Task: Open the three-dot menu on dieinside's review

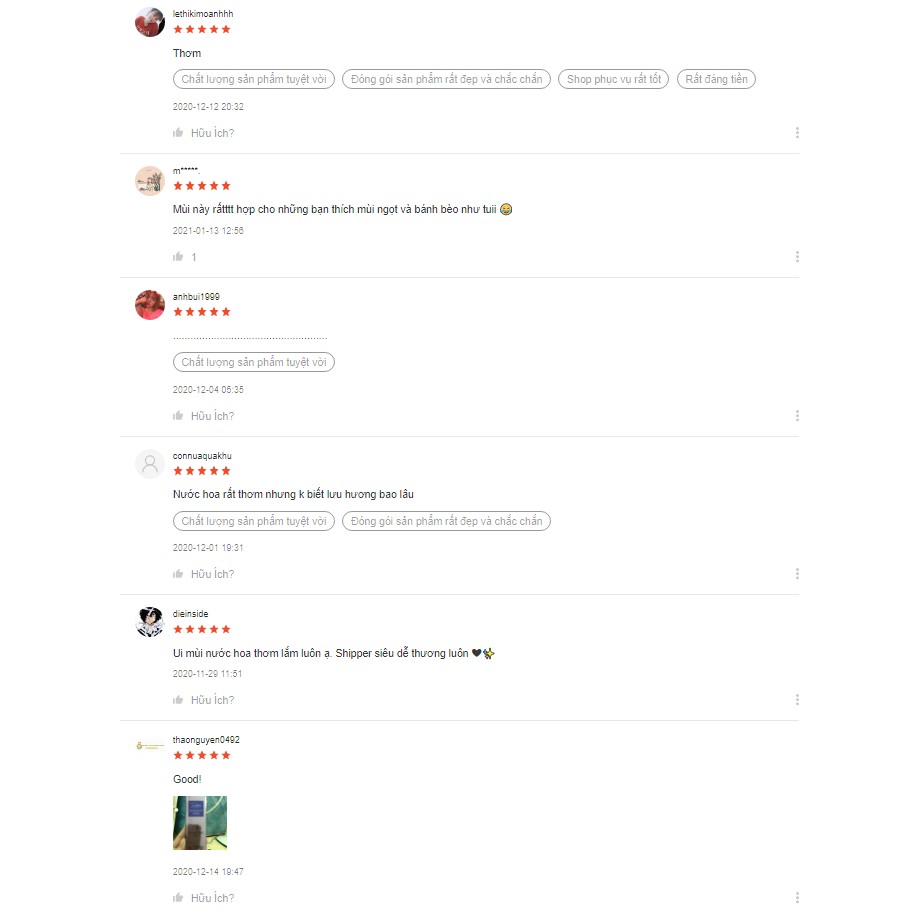Action: tap(797, 700)
